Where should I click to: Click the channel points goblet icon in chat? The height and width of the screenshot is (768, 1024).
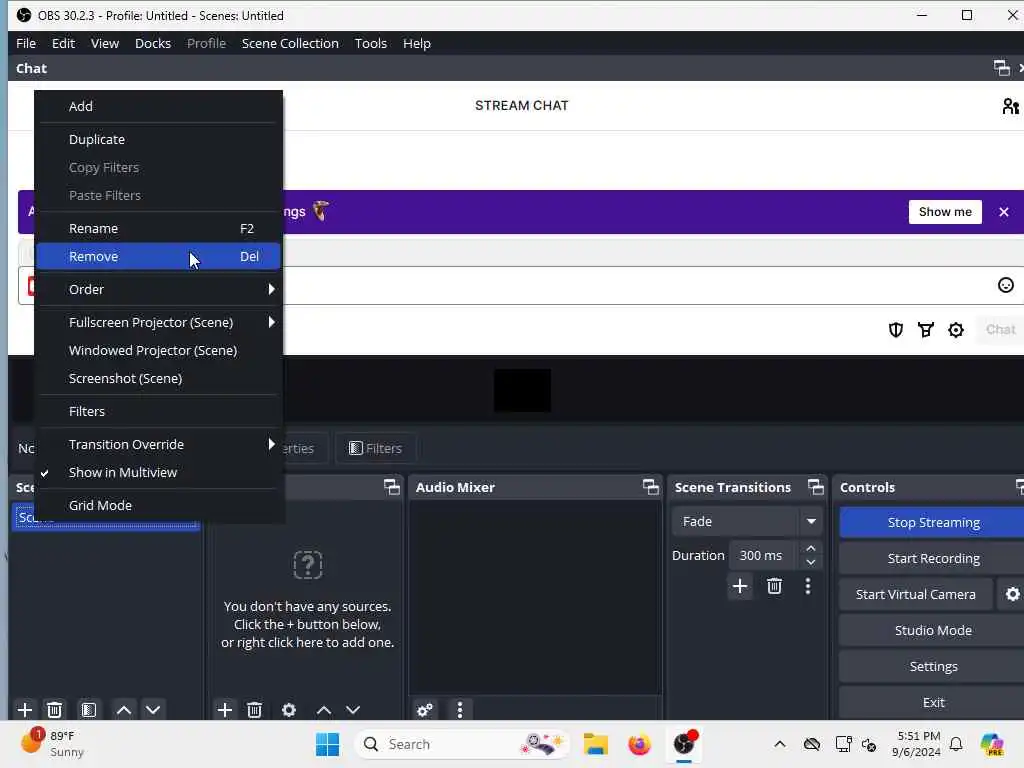pos(926,330)
